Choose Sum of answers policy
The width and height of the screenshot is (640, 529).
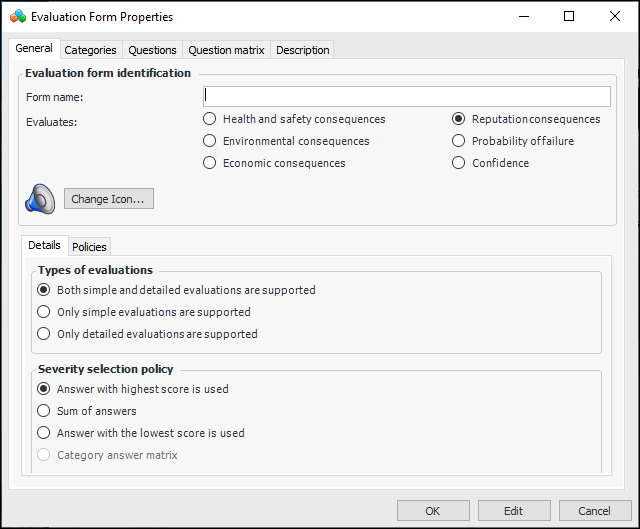pyautogui.click(x=44, y=411)
